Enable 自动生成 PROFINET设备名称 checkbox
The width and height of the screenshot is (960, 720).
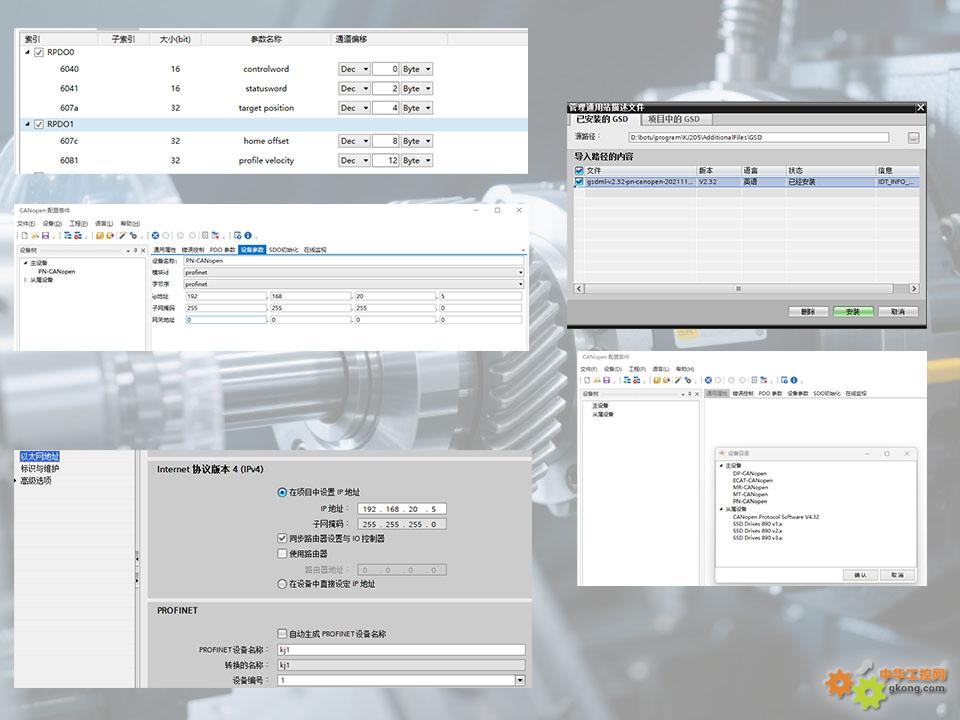click(x=282, y=633)
